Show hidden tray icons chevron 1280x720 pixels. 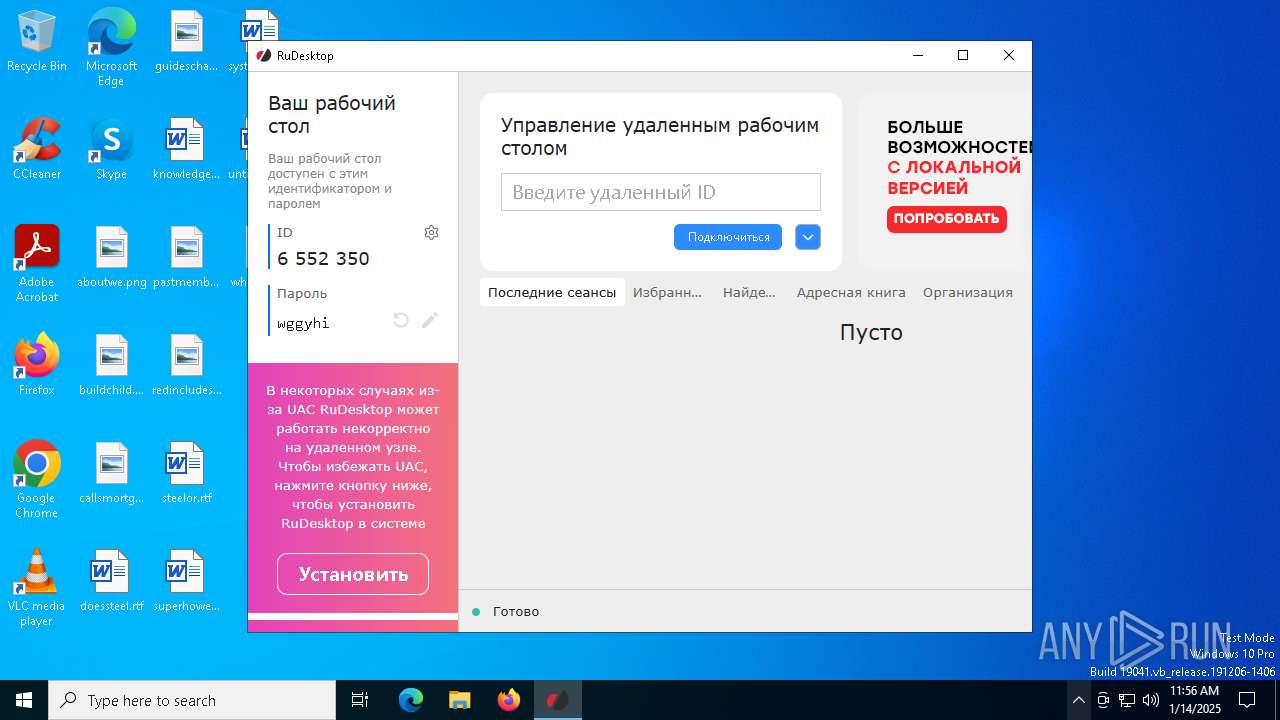tap(1078, 700)
